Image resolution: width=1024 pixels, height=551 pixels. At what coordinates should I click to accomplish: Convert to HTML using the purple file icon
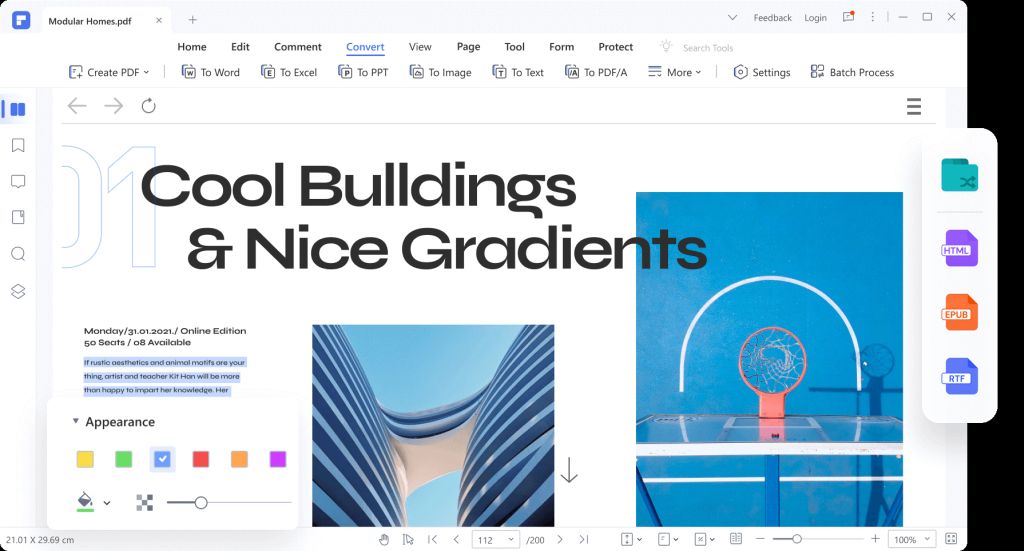pyautogui.click(x=959, y=249)
